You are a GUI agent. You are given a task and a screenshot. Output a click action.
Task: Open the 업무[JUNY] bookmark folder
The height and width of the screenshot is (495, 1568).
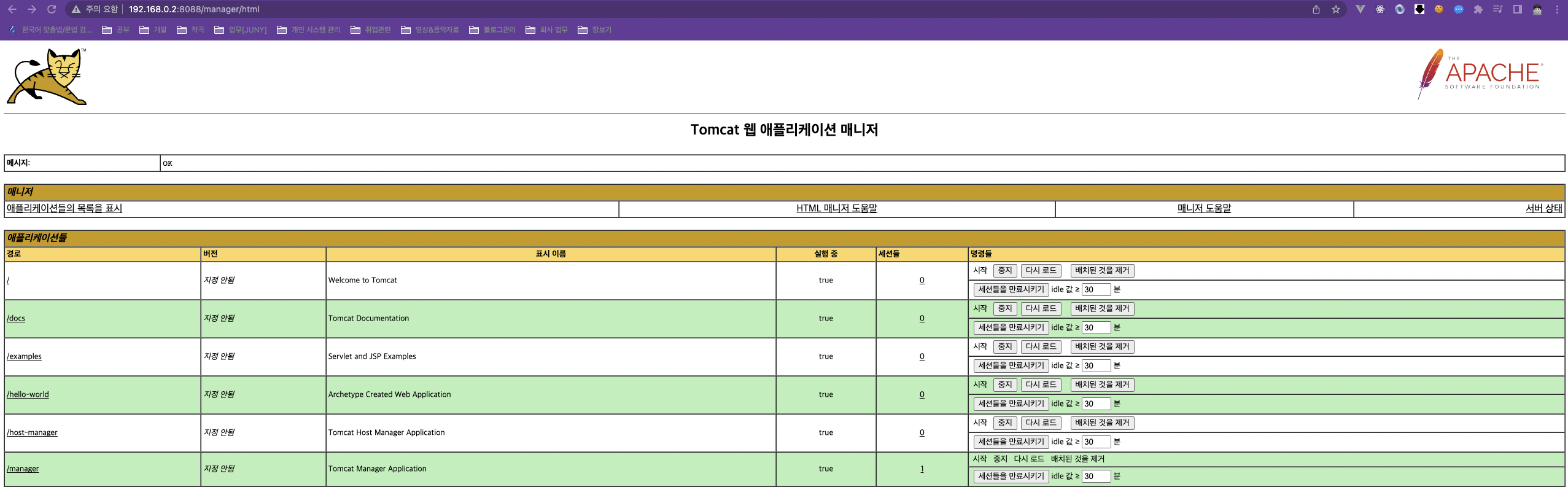[x=240, y=29]
